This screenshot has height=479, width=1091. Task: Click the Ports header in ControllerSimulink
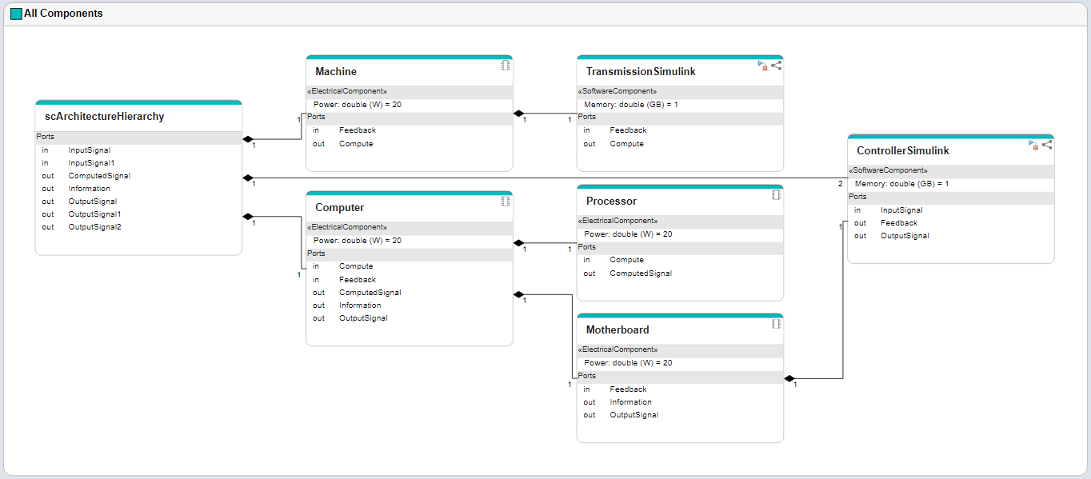tap(951, 196)
